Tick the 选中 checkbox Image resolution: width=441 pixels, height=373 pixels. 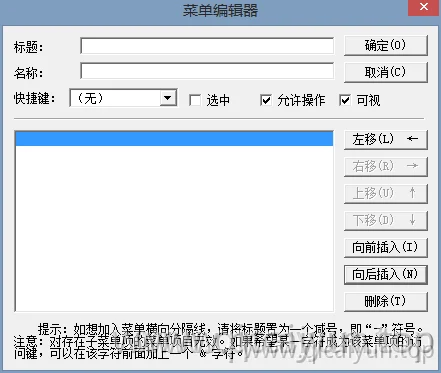195,100
